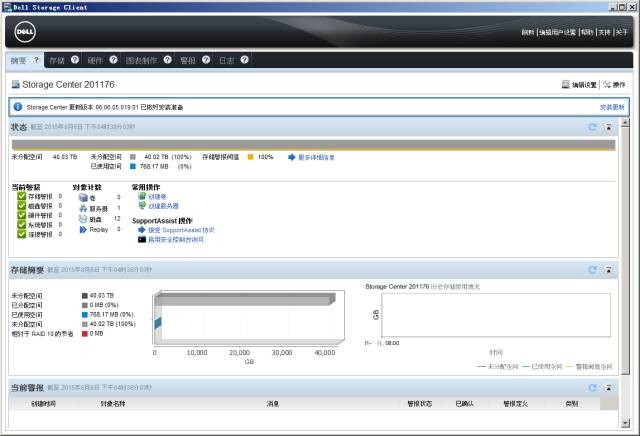The image size is (640, 436).
Task: Click the Edit Settings (编辑设置) label
Action: coord(584,85)
